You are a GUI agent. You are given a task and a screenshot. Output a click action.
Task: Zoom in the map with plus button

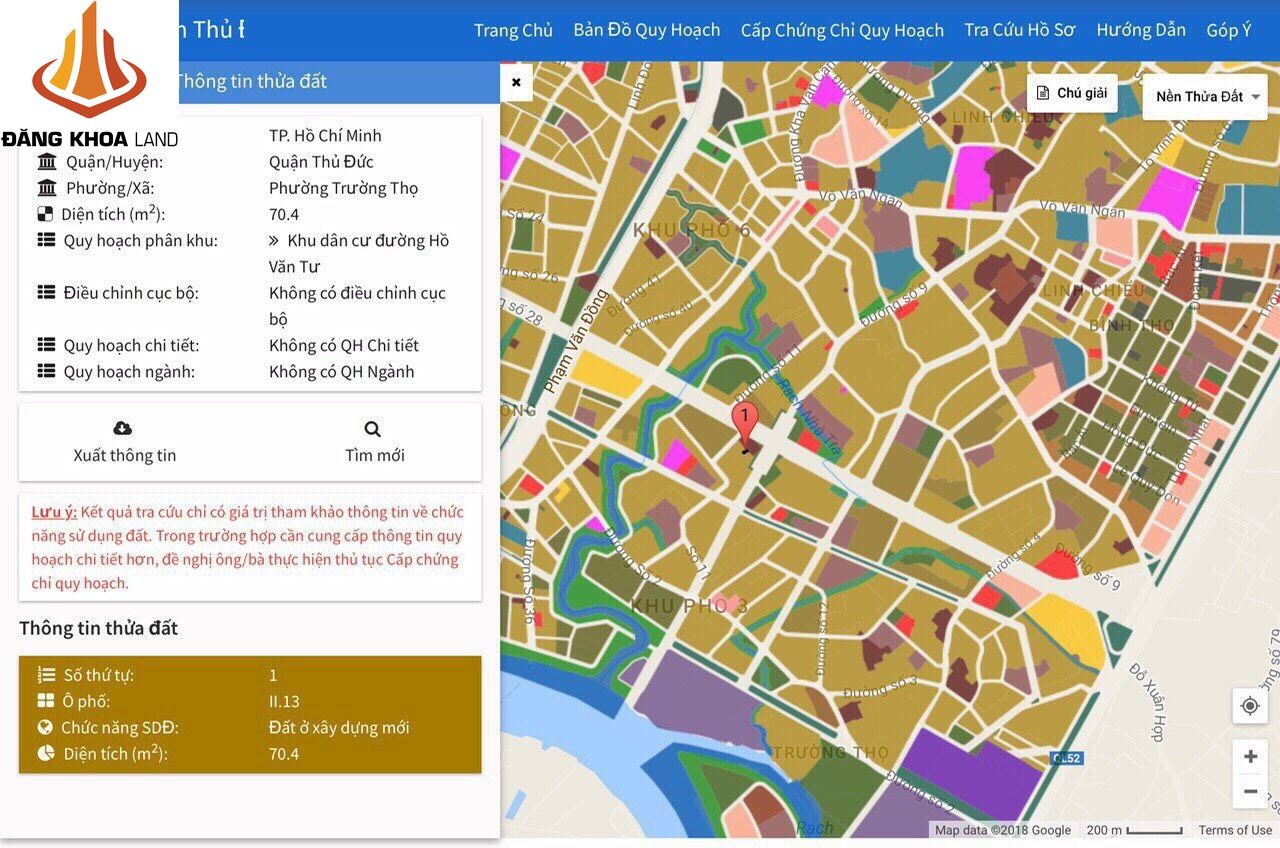[1249, 757]
